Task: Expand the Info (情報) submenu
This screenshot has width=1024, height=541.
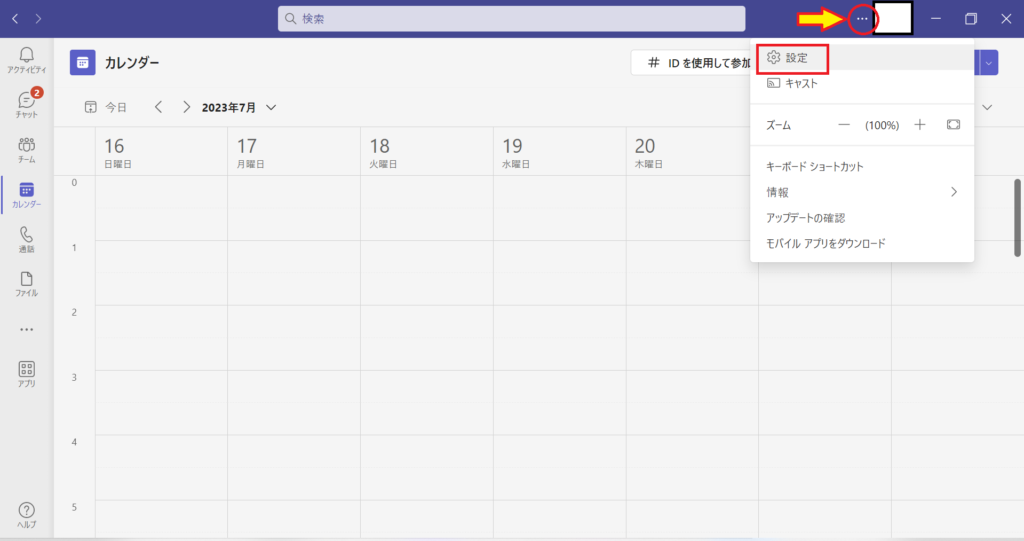Action: 862,192
